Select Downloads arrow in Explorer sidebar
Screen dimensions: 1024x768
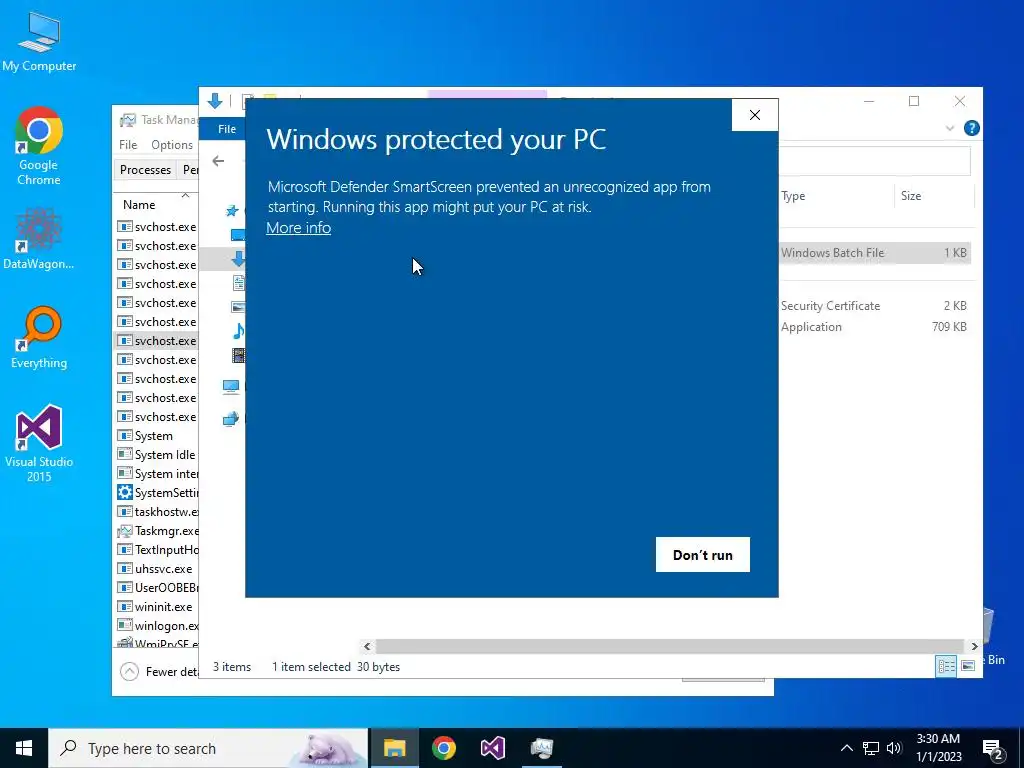point(238,259)
